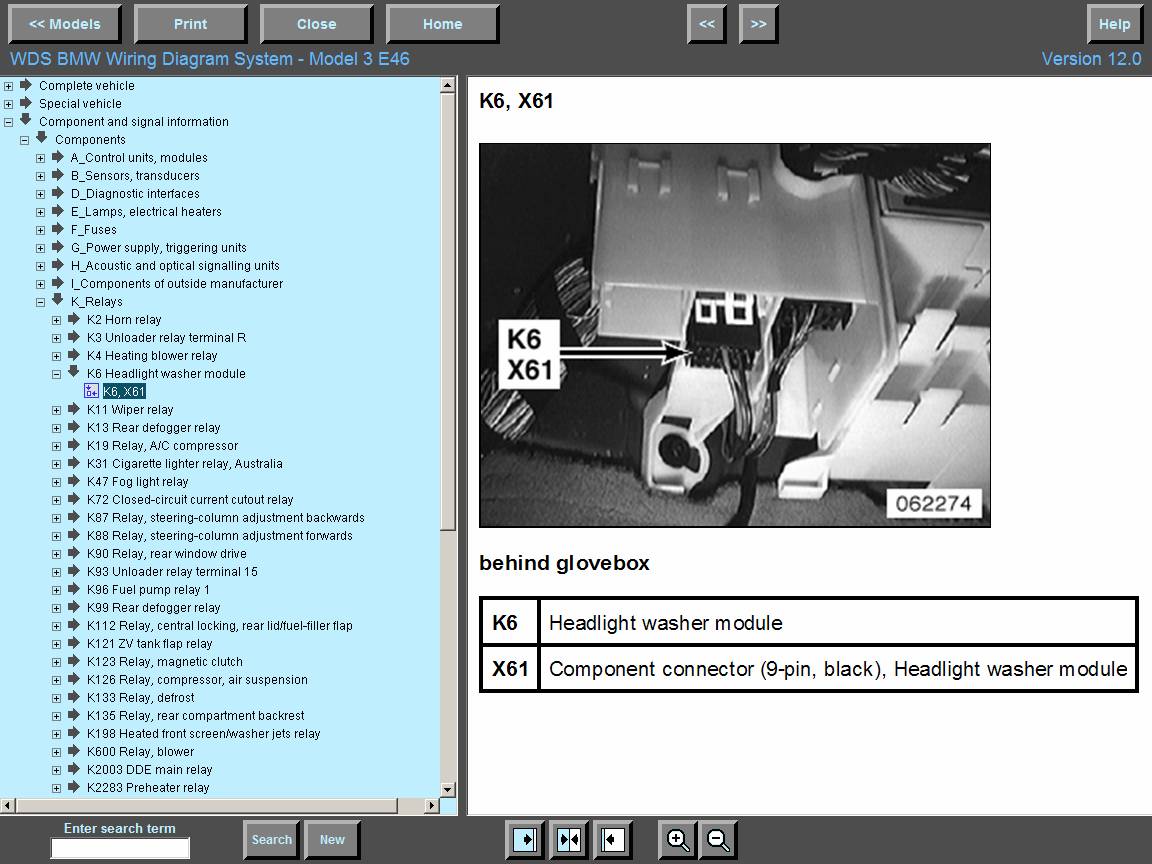Click the Print button
Screen dimensions: 1152x864
coord(190,24)
